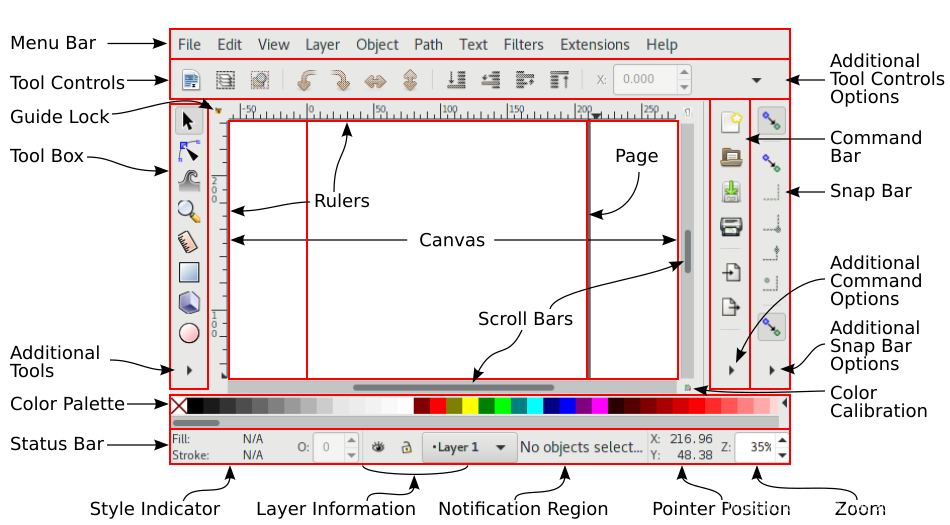The image size is (950, 525).
Task: Toggle snap nodes highlighted button
Action: tap(771, 327)
